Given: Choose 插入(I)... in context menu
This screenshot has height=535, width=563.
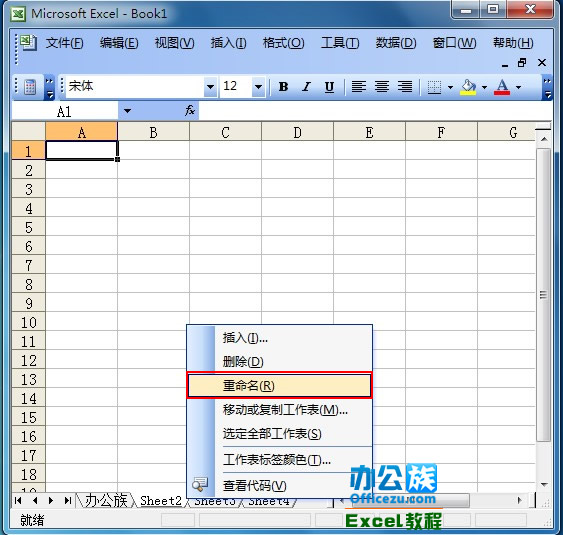Looking at the screenshot, I should click(x=279, y=338).
